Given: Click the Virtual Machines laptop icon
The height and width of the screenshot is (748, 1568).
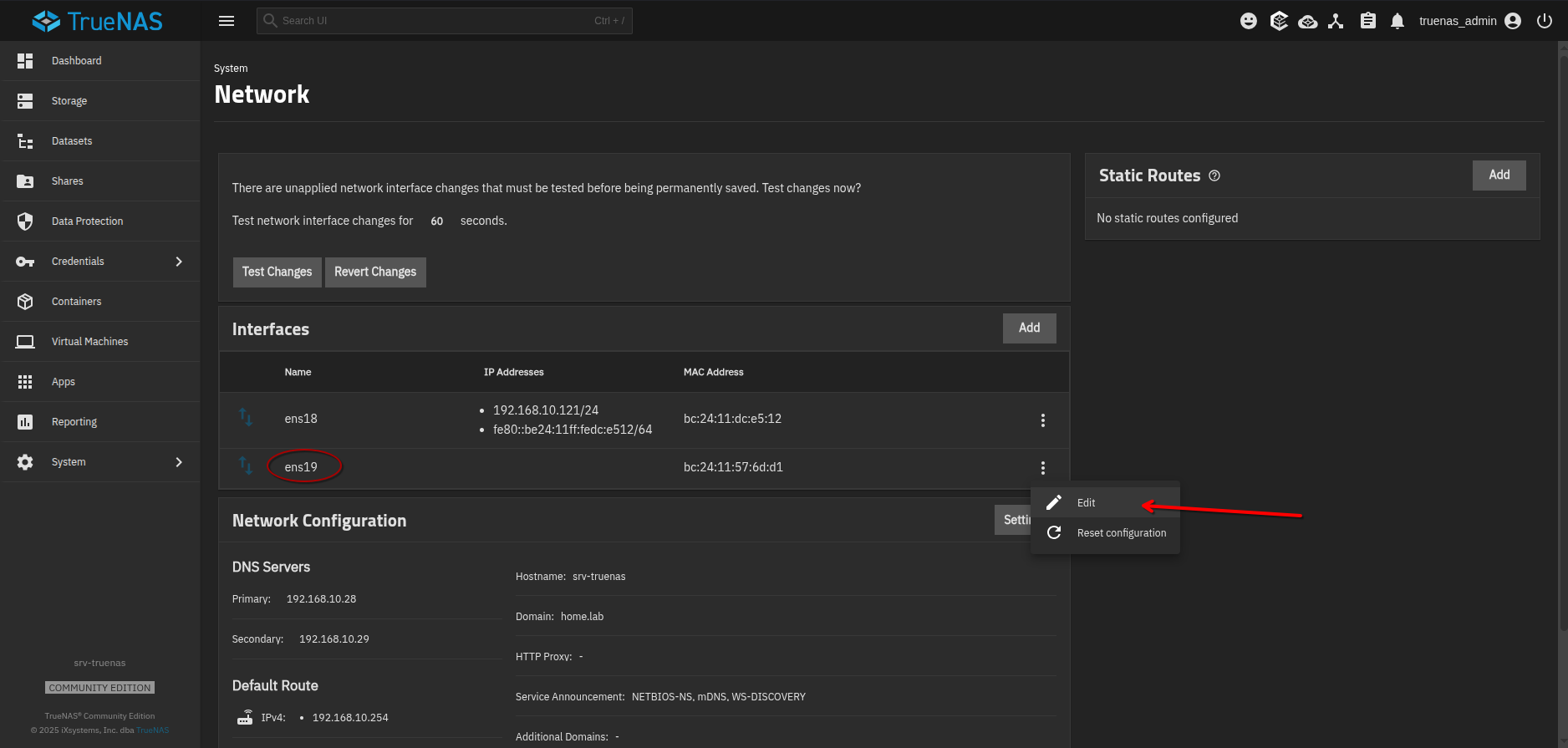Looking at the screenshot, I should (x=25, y=342).
